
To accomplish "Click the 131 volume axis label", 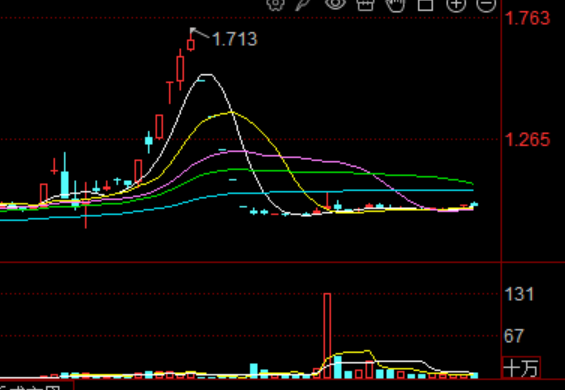I will [x=519, y=294].
